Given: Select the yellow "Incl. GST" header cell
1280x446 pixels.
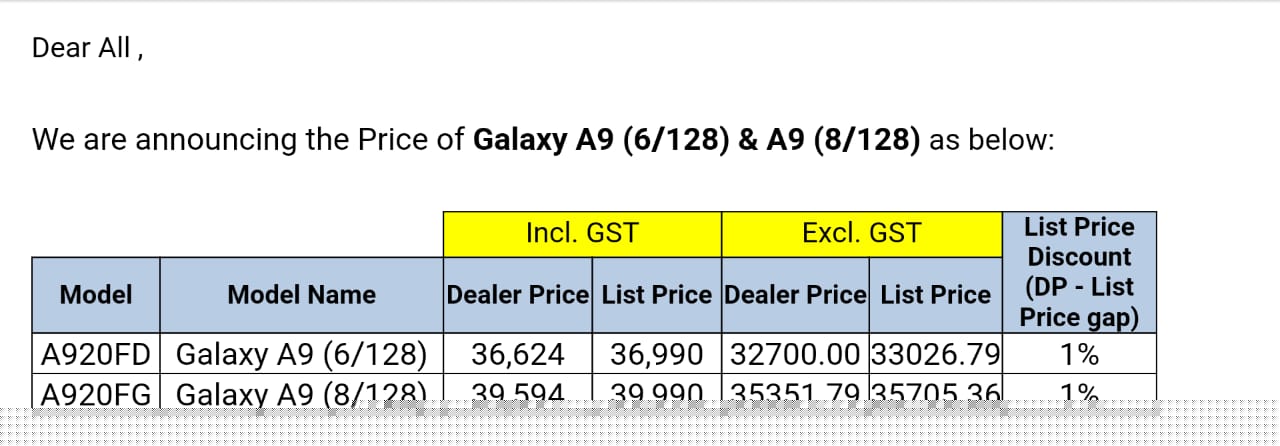Looking at the screenshot, I should (582, 234).
